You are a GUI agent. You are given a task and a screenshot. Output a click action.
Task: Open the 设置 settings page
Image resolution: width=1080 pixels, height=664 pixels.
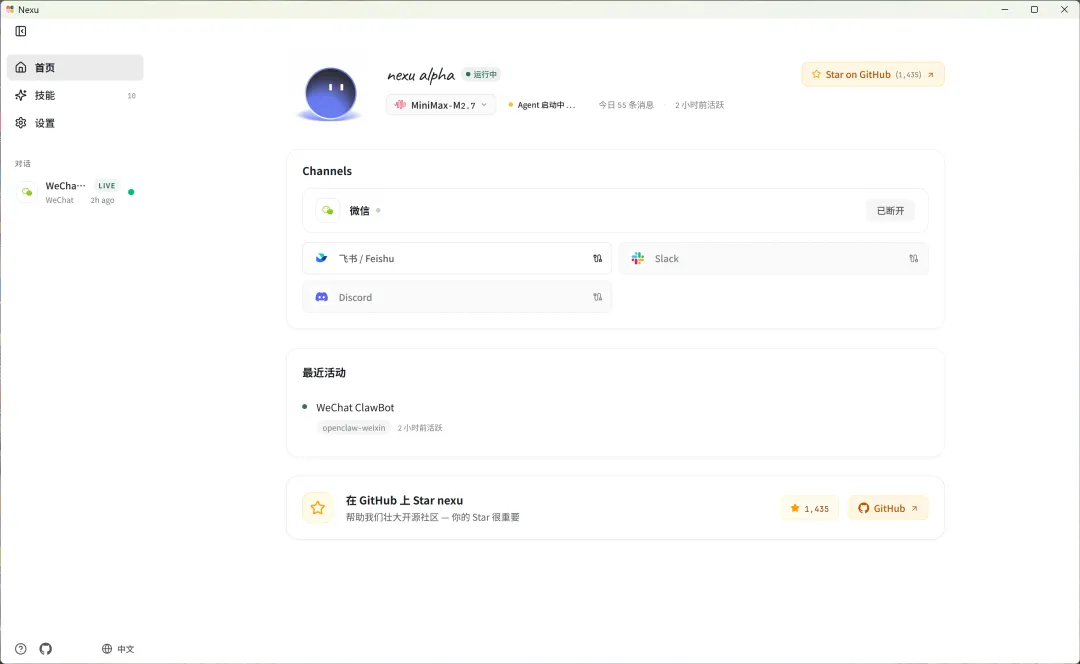75,123
